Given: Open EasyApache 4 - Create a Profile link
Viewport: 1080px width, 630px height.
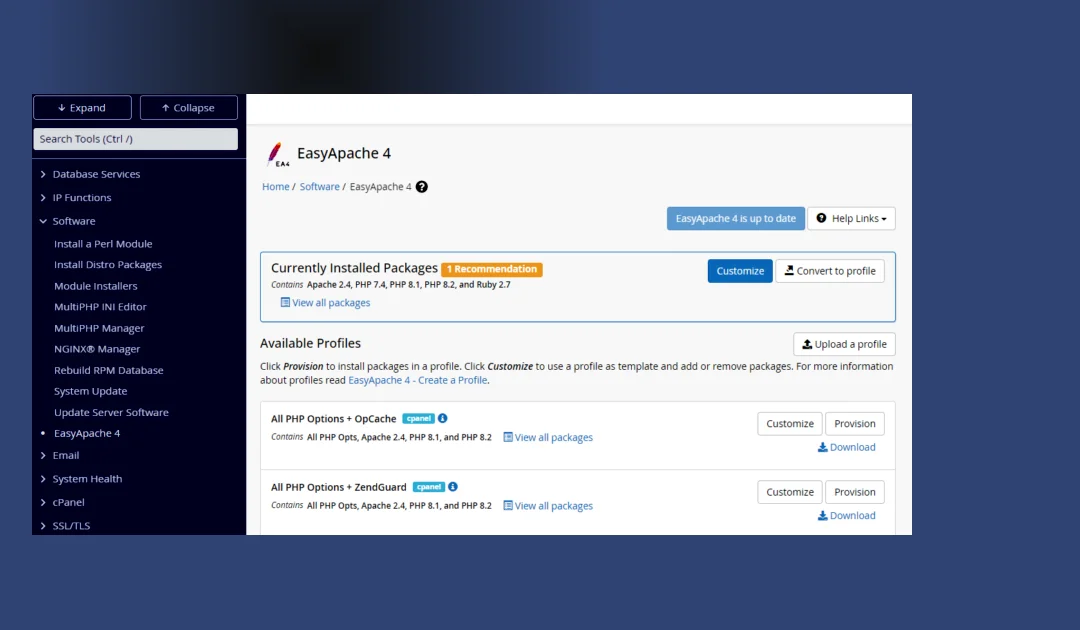Looking at the screenshot, I should pyautogui.click(x=418, y=380).
